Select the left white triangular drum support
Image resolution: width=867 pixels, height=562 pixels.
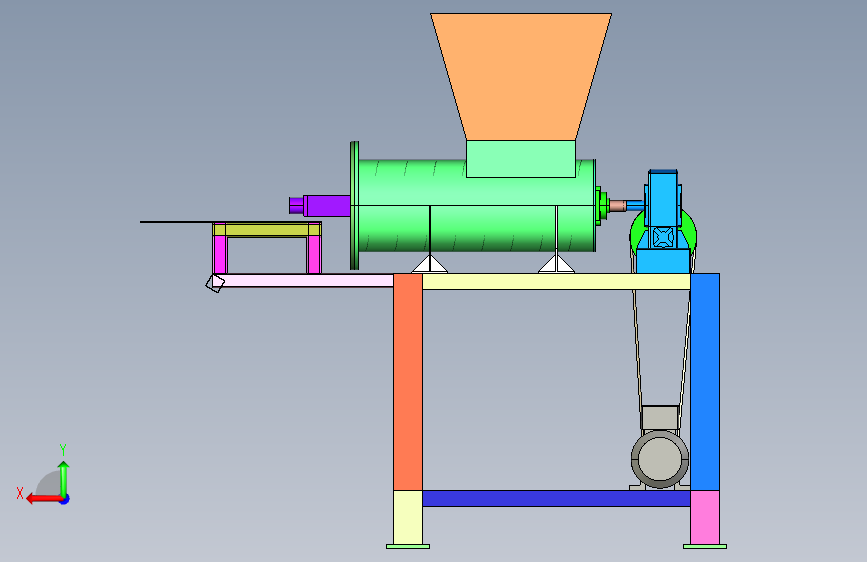tap(430, 264)
